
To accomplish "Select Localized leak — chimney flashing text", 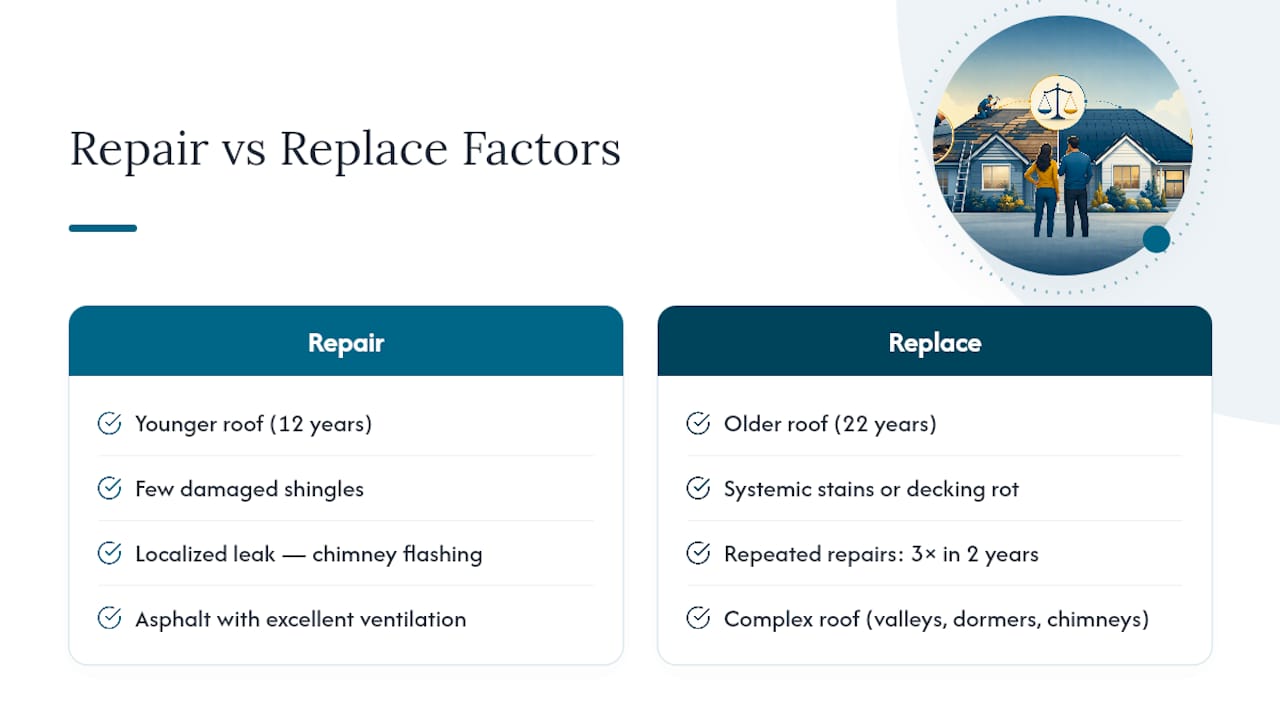I will (x=309, y=554).
